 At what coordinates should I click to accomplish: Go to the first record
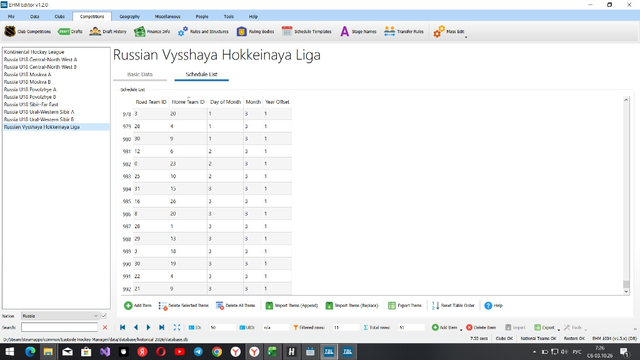tap(122, 327)
